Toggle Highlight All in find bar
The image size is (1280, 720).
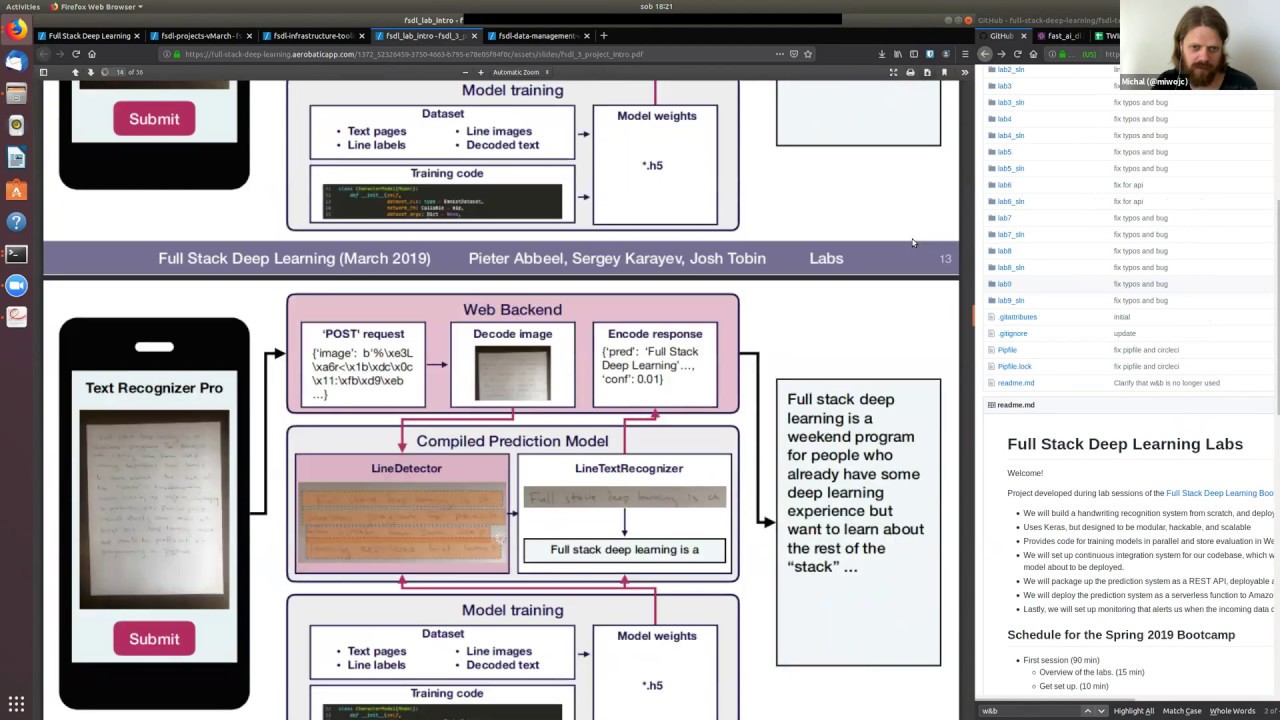coord(1133,711)
